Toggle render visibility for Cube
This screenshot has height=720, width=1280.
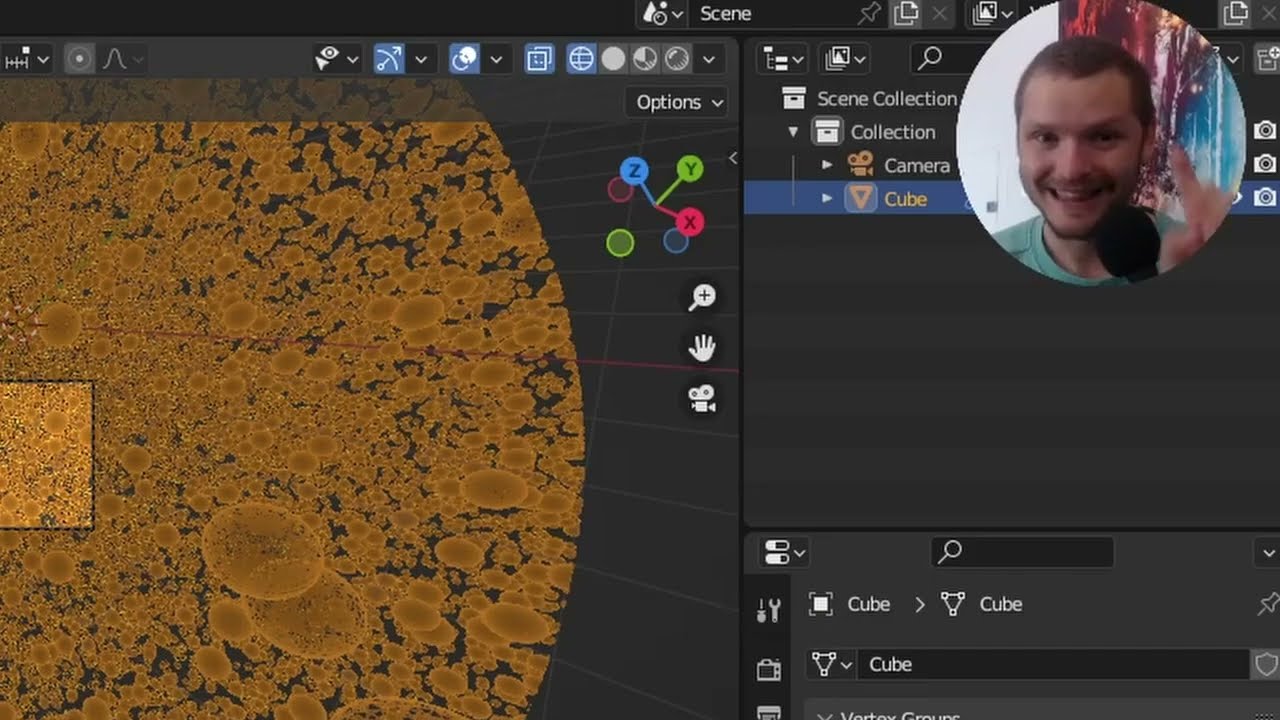click(x=1265, y=197)
